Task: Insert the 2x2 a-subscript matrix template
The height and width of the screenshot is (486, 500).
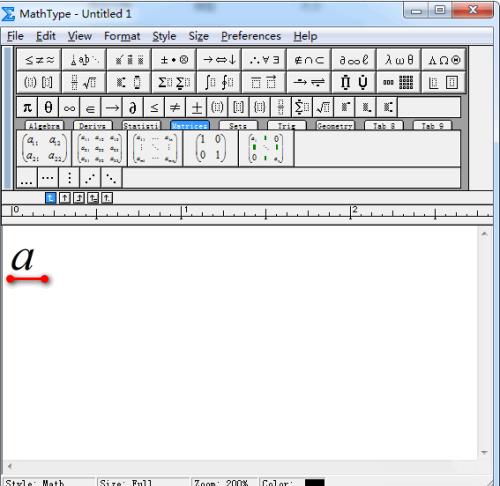Action: tap(44, 148)
